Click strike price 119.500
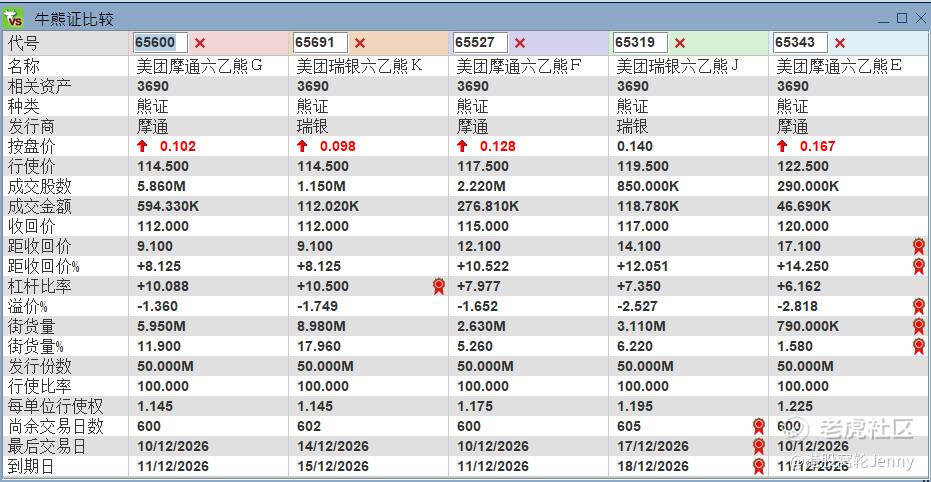 (642, 166)
